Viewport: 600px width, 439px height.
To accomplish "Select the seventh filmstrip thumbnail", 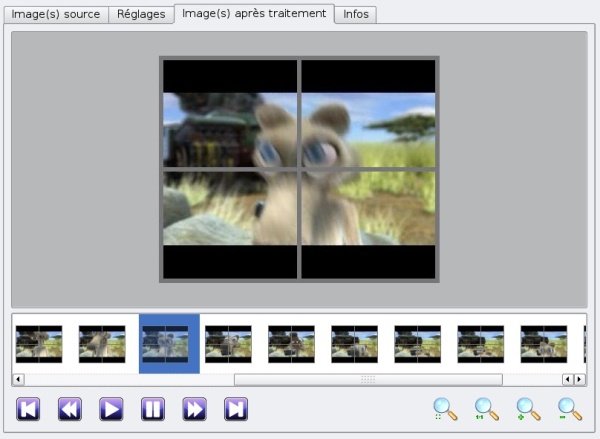I will (418, 344).
